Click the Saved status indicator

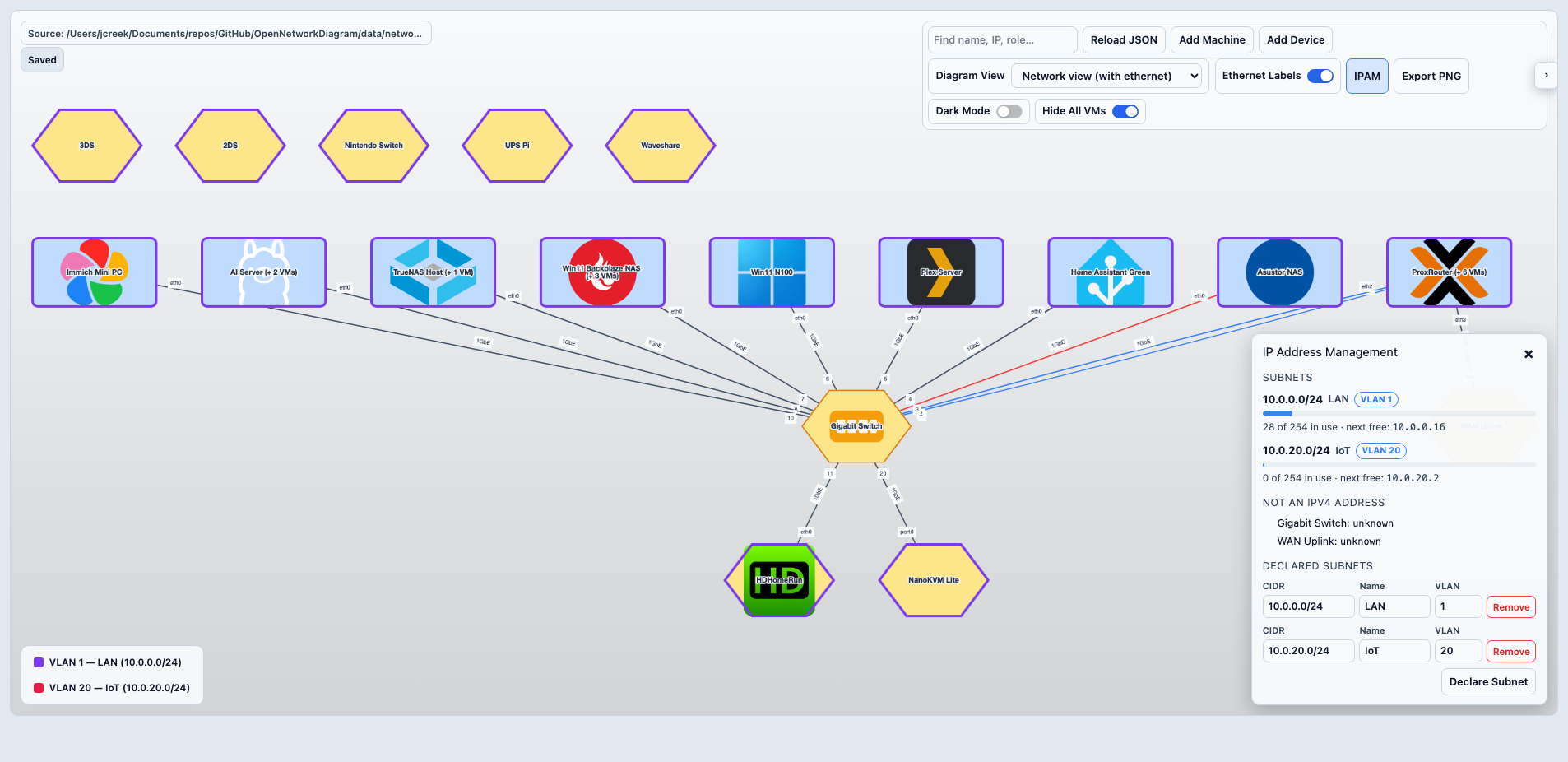tap(42, 60)
